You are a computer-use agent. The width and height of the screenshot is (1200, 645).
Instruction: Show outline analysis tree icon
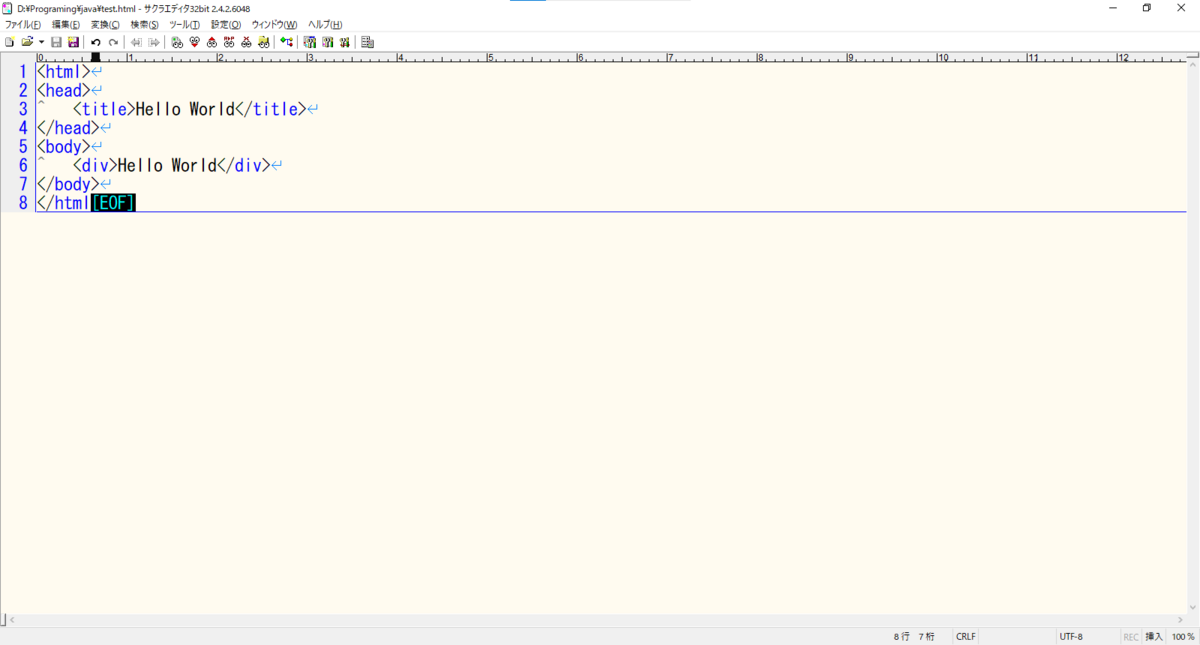[x=287, y=42]
